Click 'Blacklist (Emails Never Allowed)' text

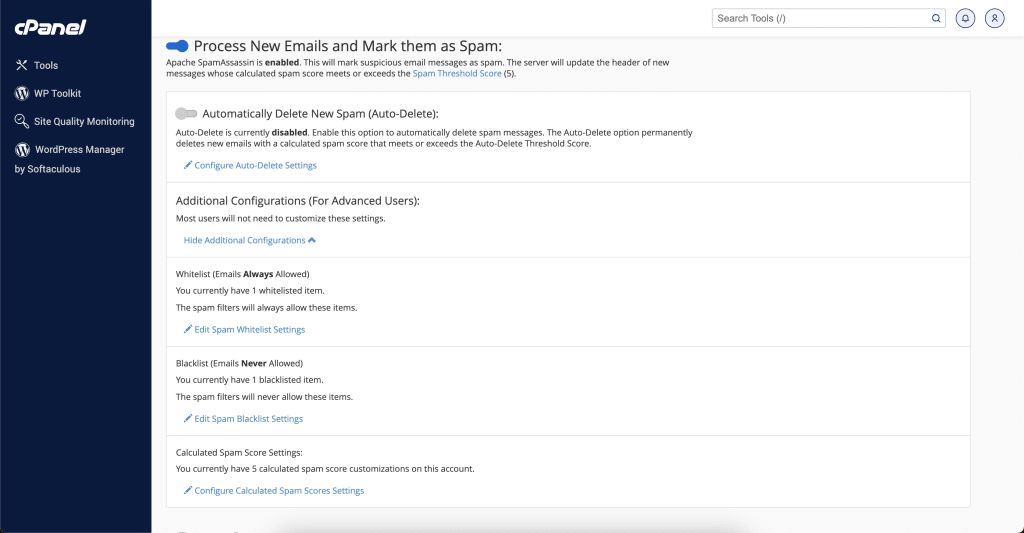(239, 363)
